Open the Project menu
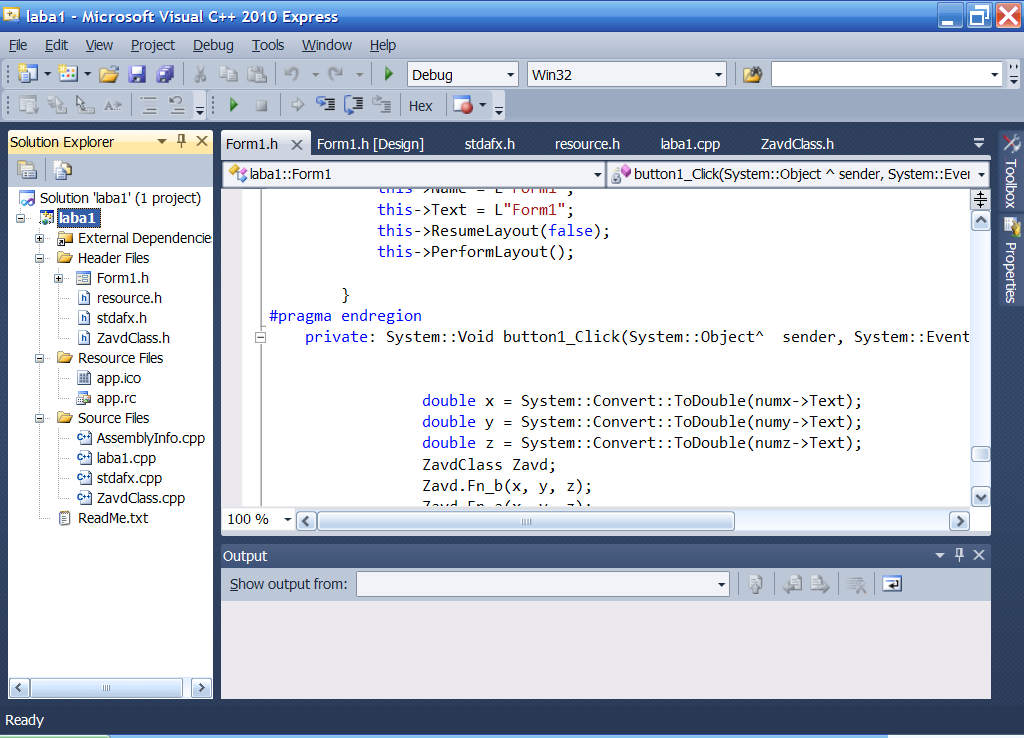This screenshot has width=1024, height=738. (153, 45)
